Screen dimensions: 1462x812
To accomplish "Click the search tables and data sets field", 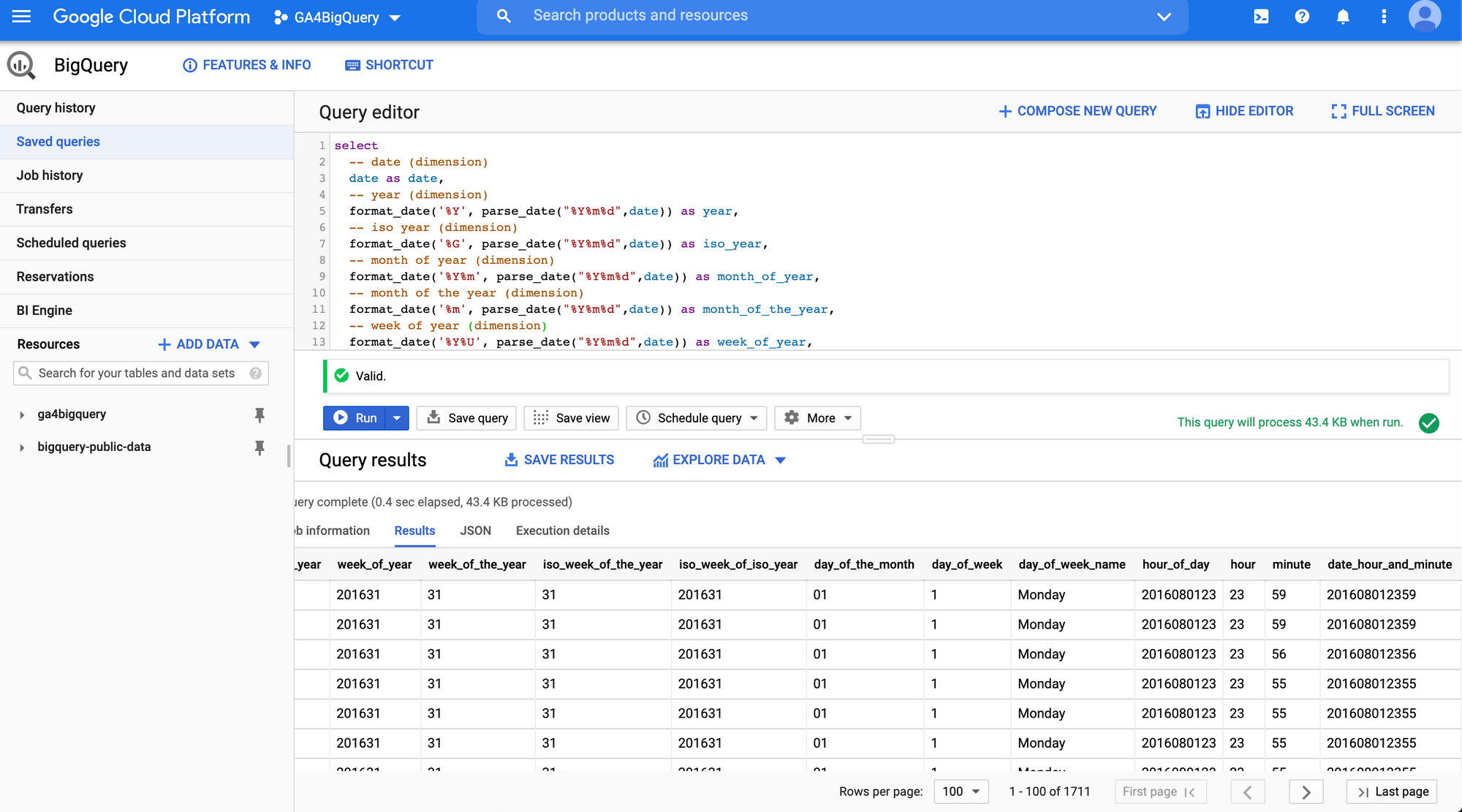I will click(141, 373).
